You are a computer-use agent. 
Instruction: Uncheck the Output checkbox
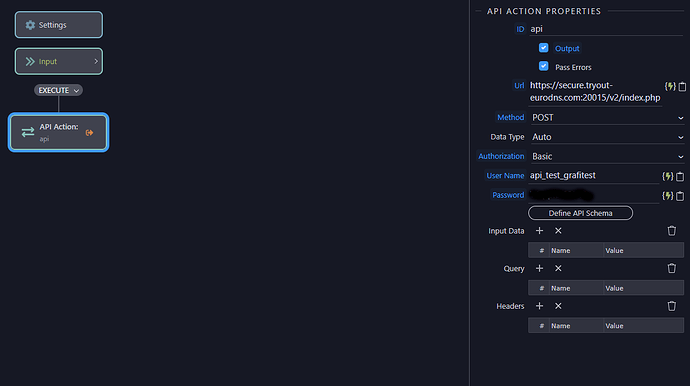tap(543, 48)
